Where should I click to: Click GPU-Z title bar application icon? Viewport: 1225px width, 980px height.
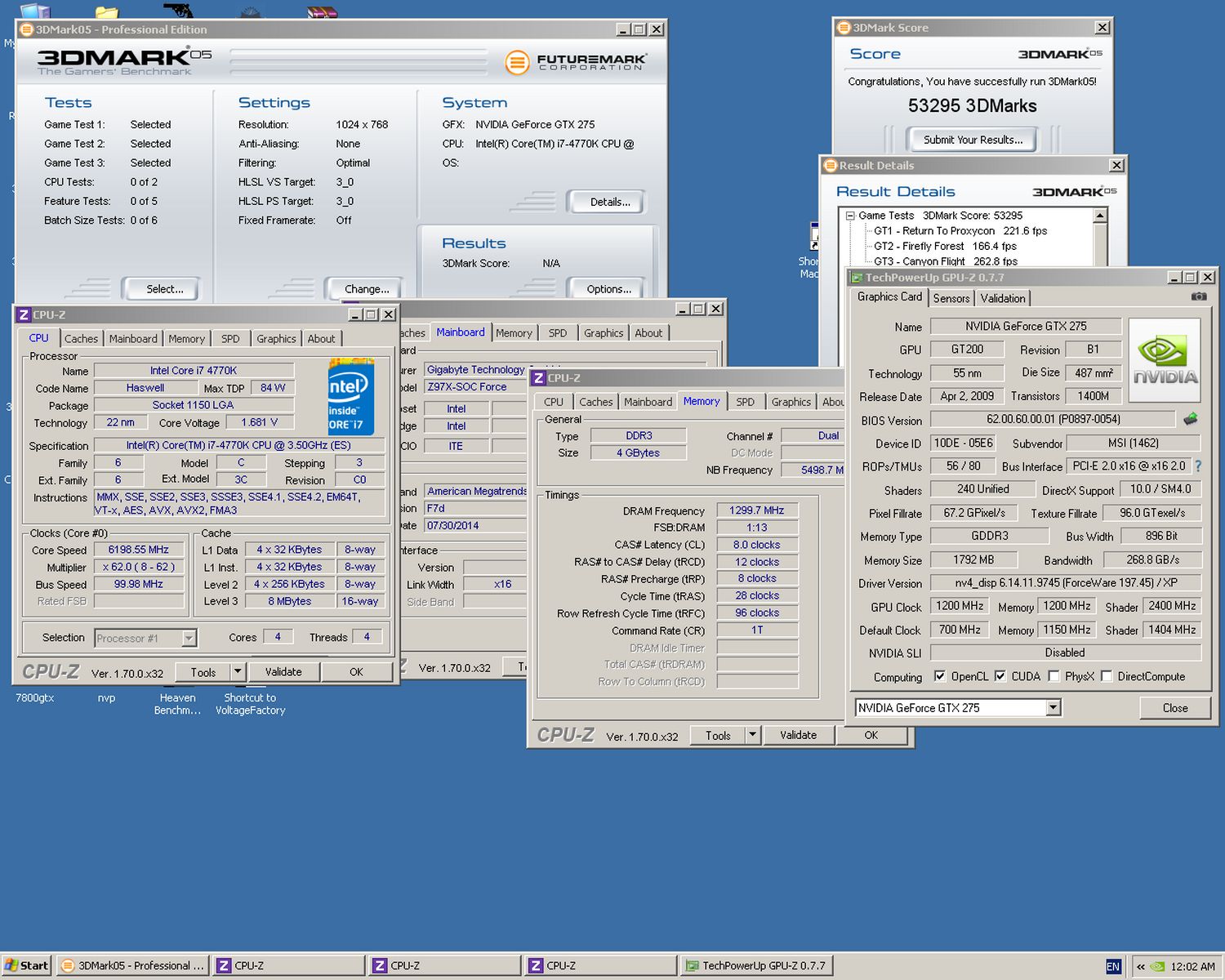point(857,278)
